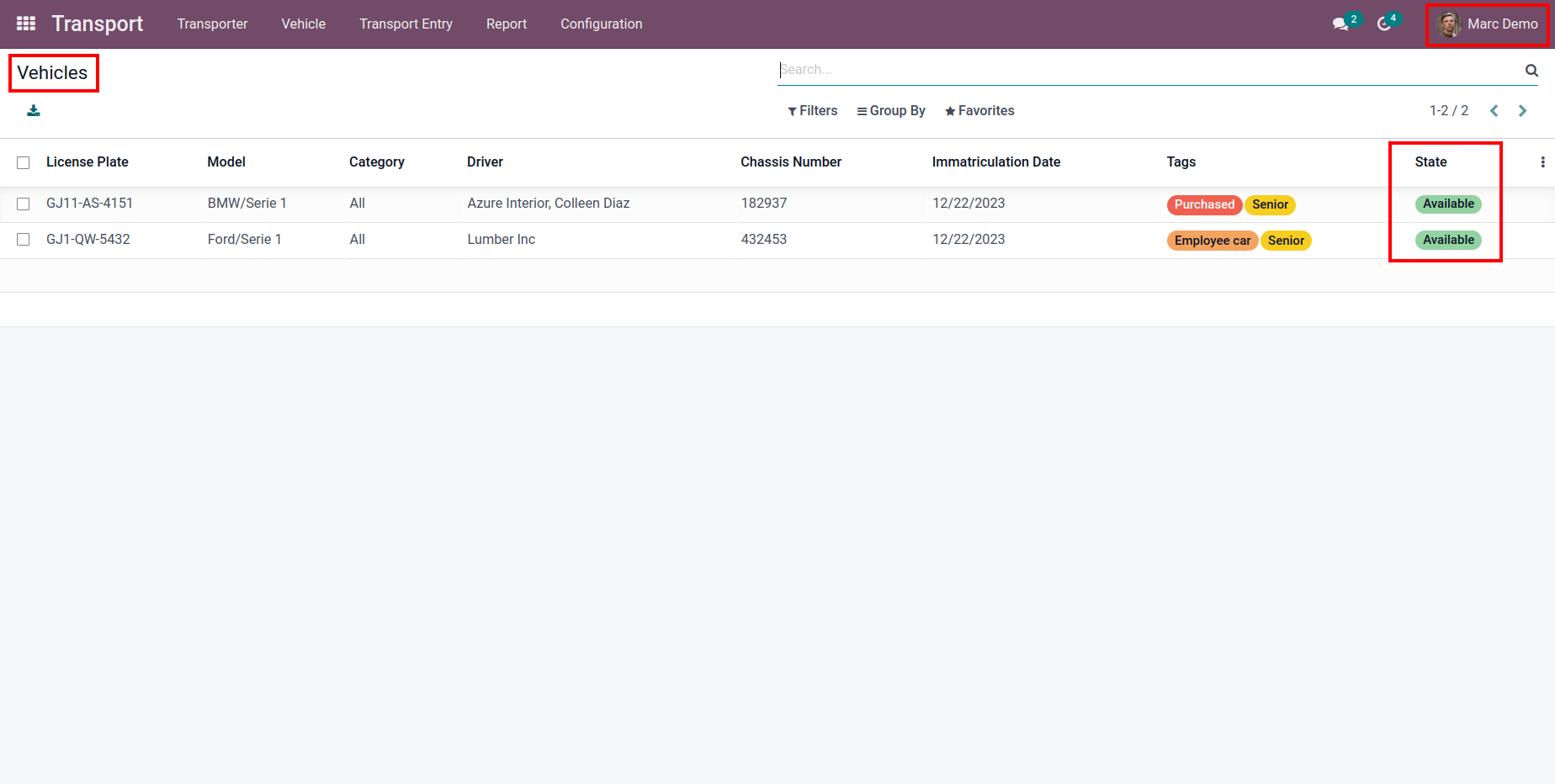Click the search magnifier icon
This screenshot has width=1555, height=784.
point(1531,70)
